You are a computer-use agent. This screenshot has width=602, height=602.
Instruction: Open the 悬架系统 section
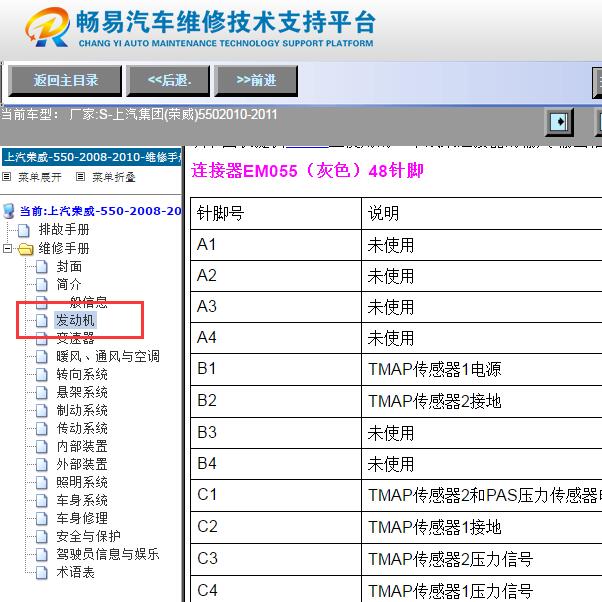(82, 392)
